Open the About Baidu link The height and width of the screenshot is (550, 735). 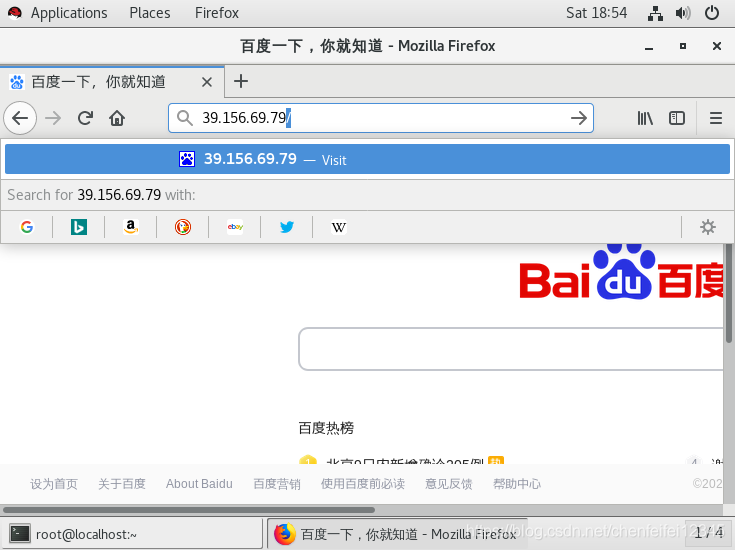click(x=199, y=483)
